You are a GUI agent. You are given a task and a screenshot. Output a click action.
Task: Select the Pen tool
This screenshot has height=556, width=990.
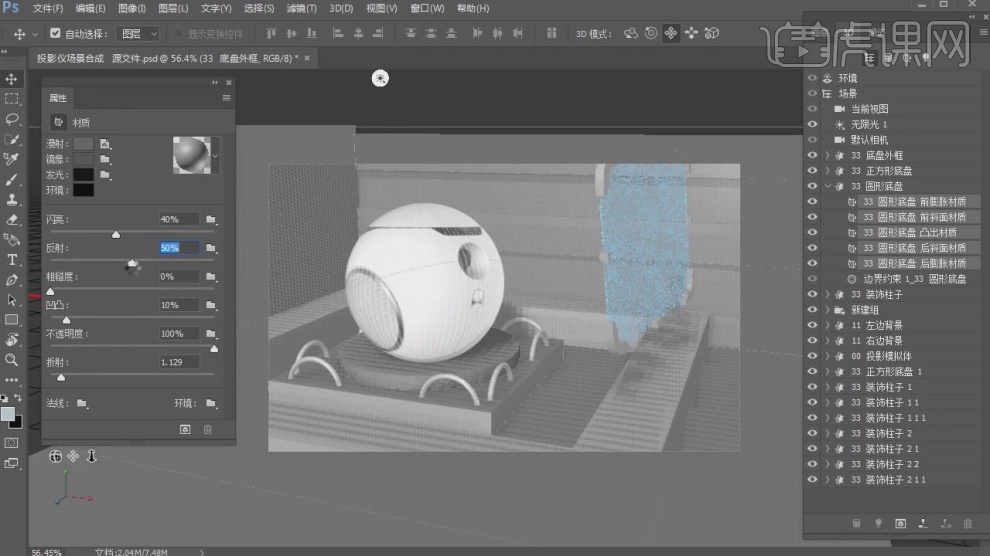11,280
